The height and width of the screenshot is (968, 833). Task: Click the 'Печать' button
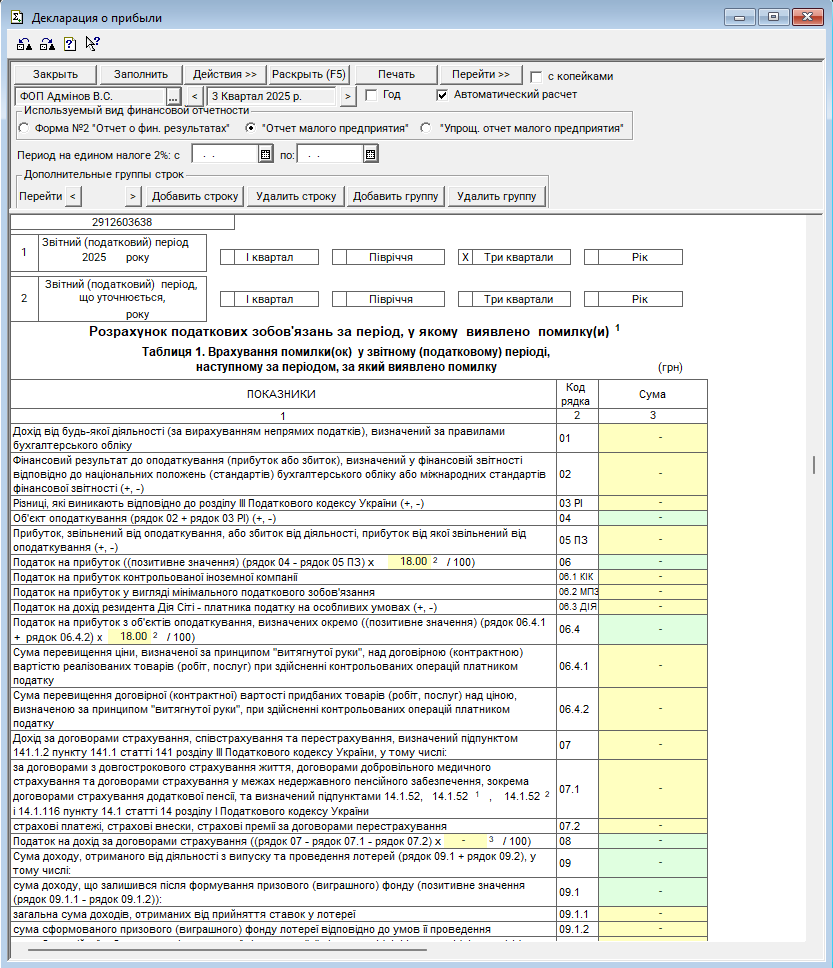(x=397, y=75)
